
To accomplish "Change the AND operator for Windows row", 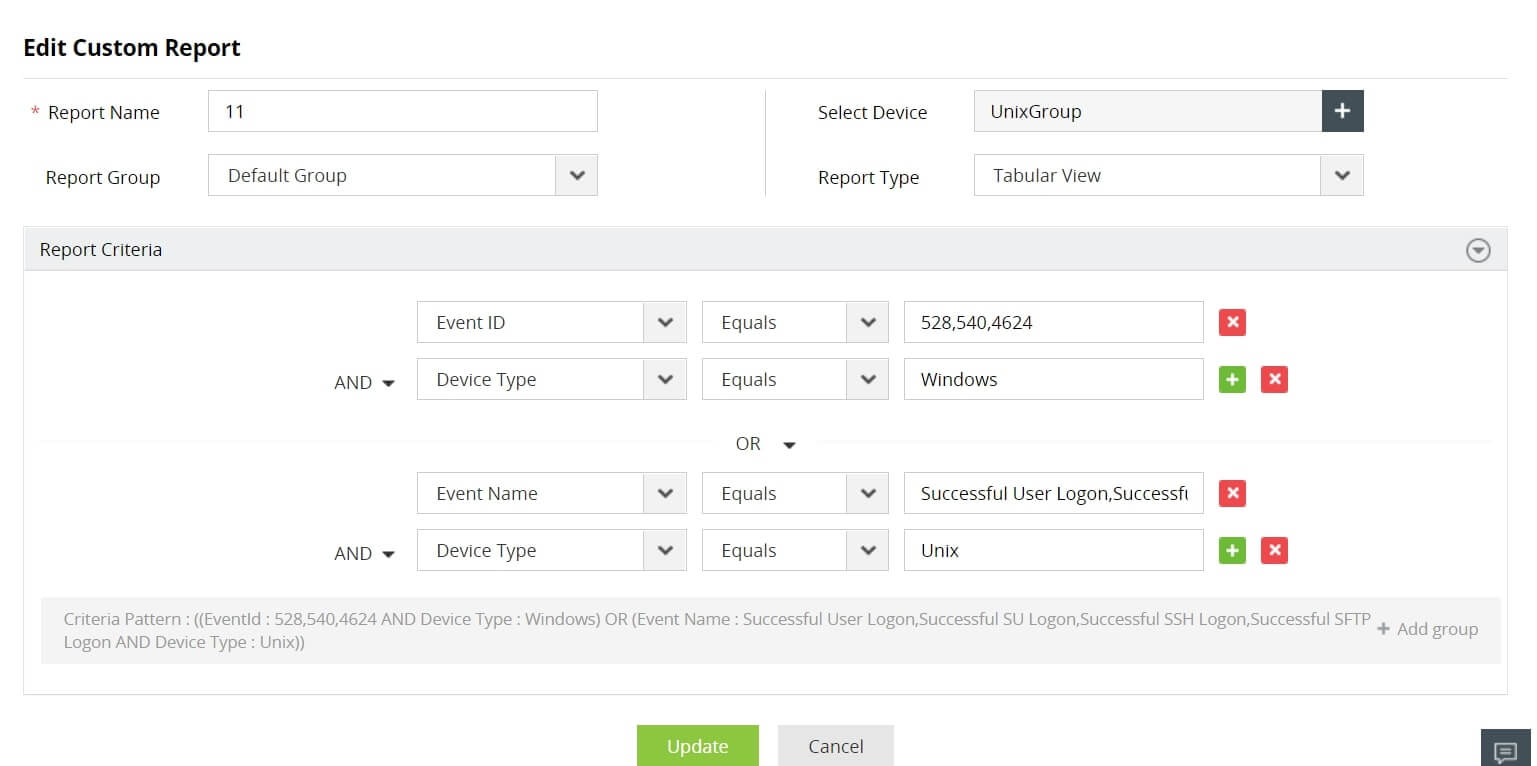I will 364,383.
